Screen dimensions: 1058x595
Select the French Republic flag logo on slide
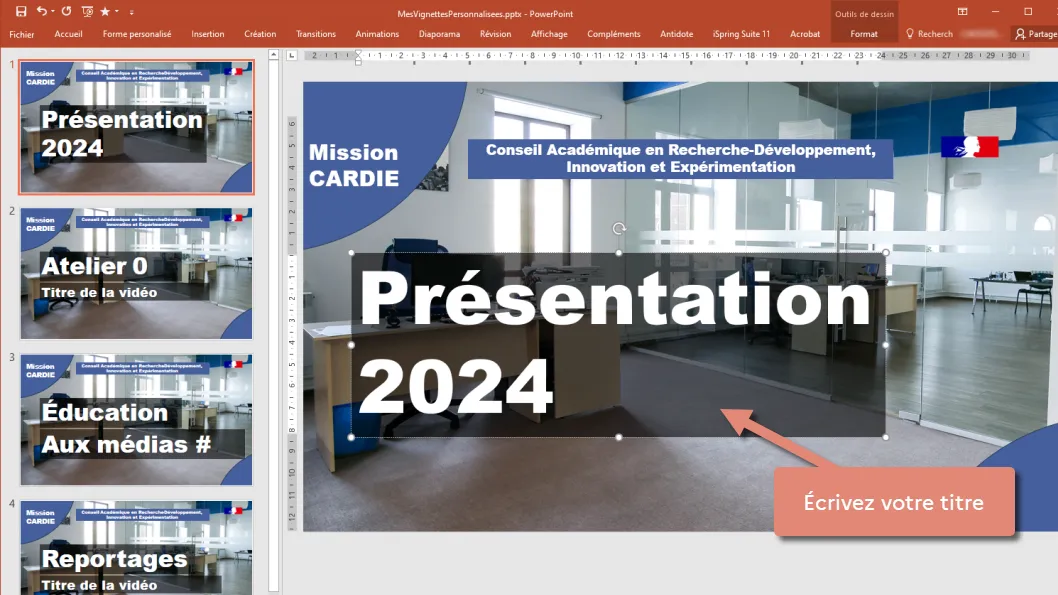[970, 147]
